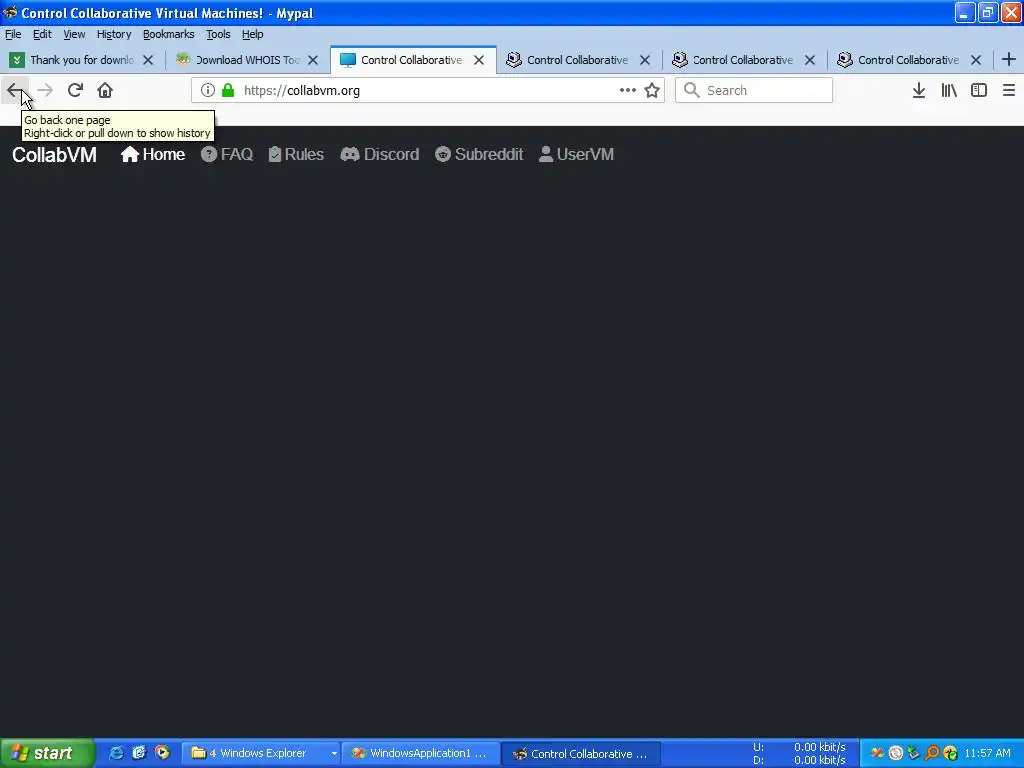1024x768 pixels.
Task: Open the File menu
Action: point(13,34)
